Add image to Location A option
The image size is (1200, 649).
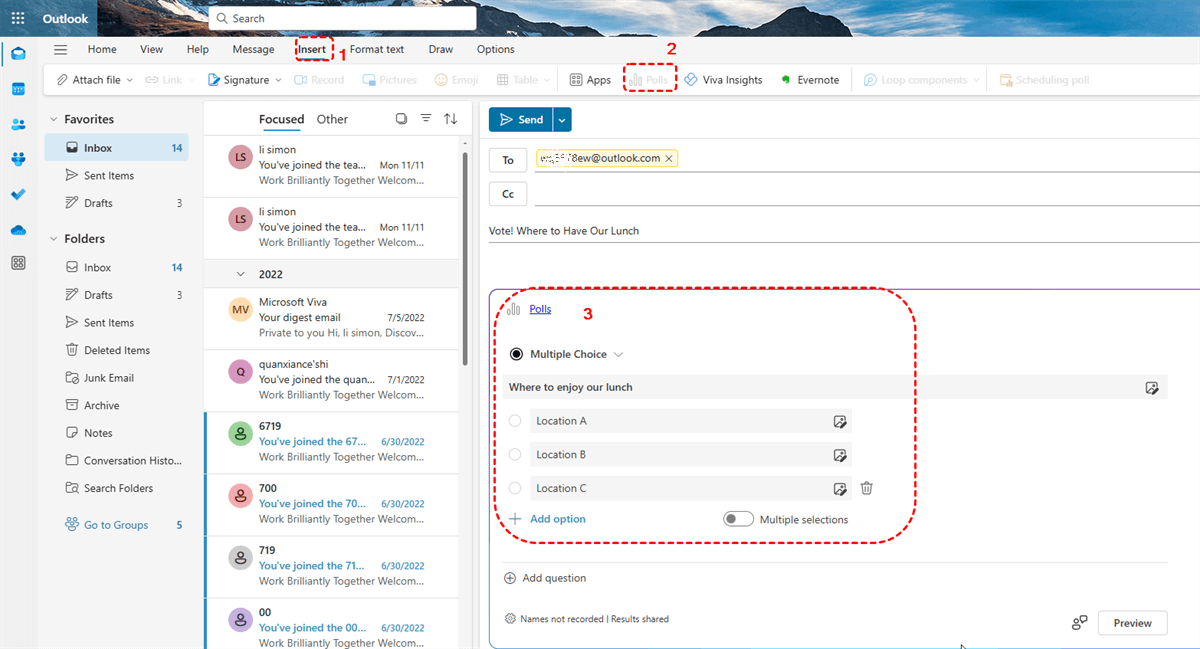pyautogui.click(x=840, y=422)
